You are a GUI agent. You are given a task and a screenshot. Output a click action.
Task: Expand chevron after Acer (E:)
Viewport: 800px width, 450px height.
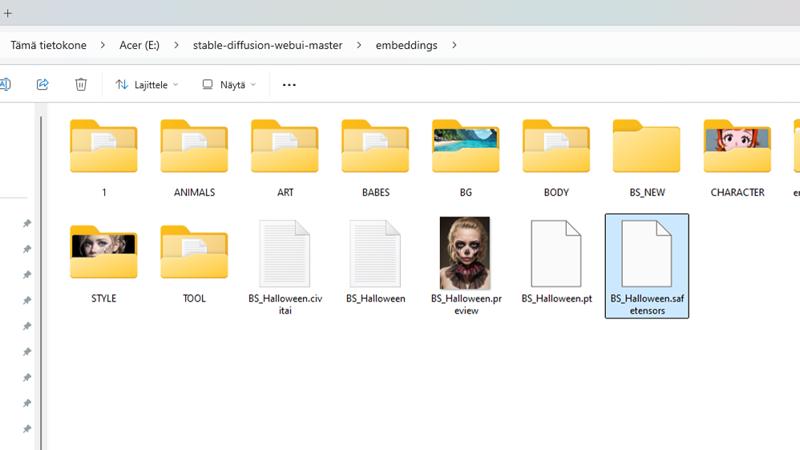click(x=176, y=45)
